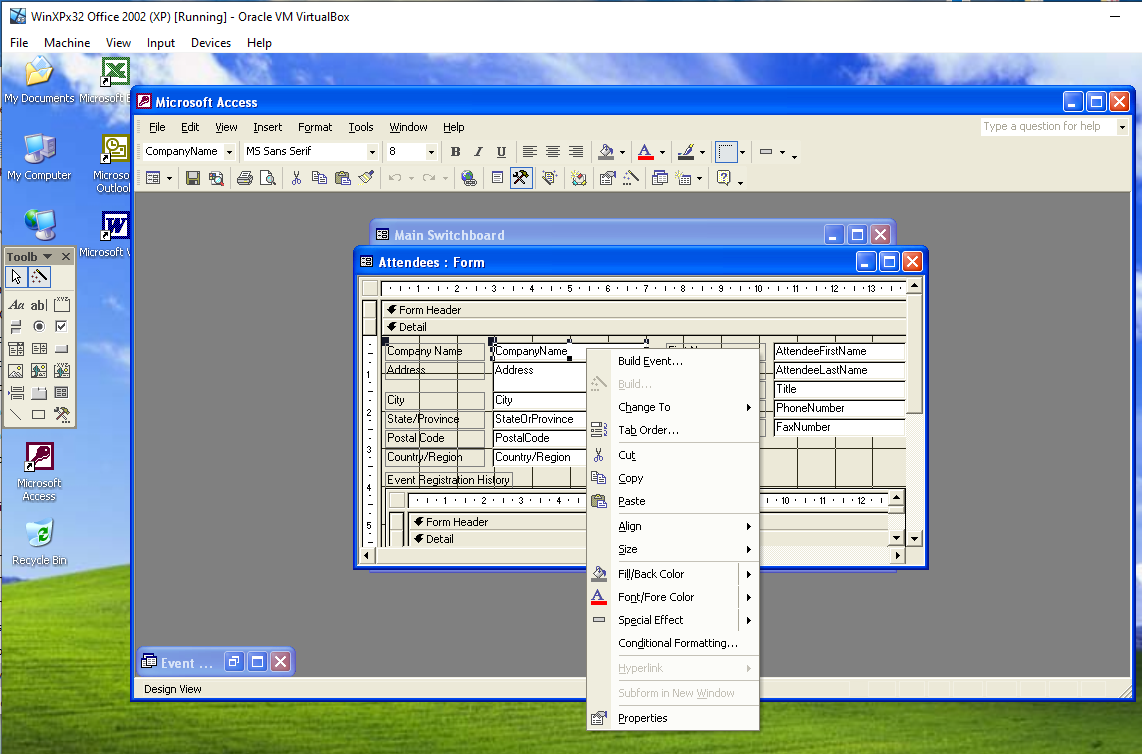Open the Format menu in Access
This screenshot has width=1142, height=754.
click(x=315, y=127)
